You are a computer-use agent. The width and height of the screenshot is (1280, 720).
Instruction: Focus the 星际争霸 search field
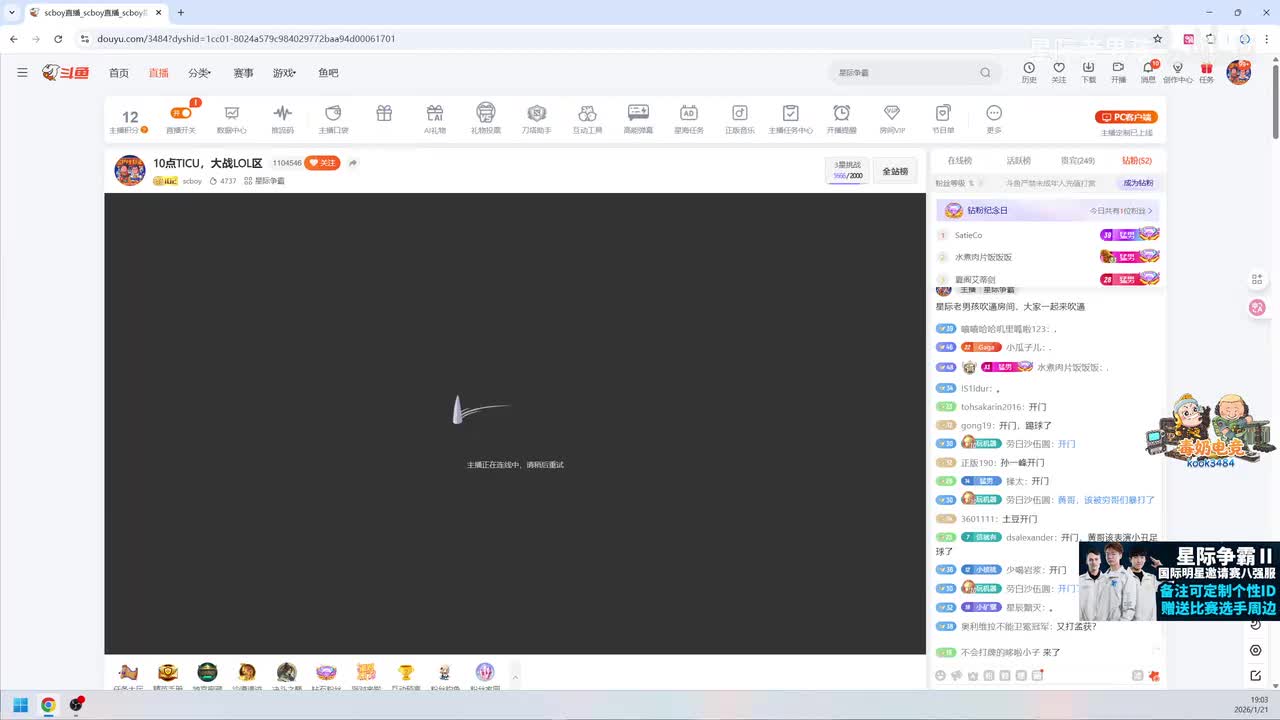click(x=905, y=72)
